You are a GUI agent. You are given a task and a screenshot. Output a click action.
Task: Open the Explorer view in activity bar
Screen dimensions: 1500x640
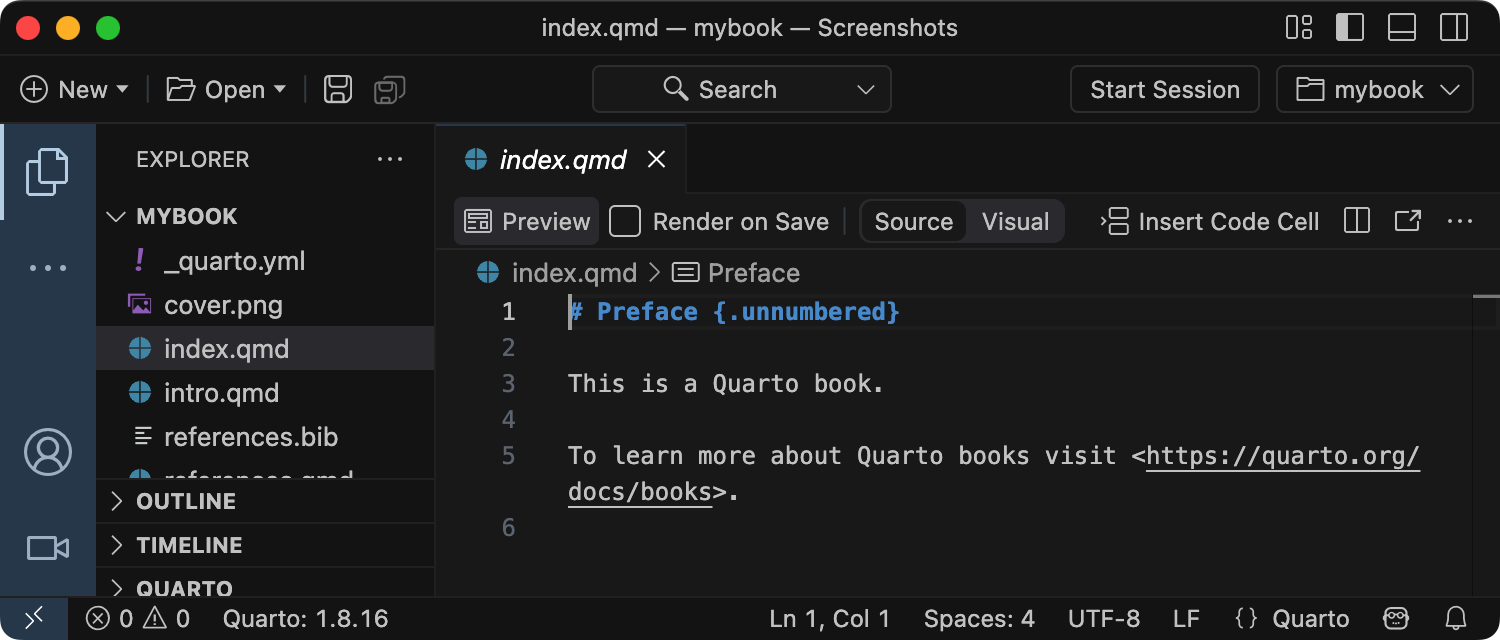tap(47, 171)
